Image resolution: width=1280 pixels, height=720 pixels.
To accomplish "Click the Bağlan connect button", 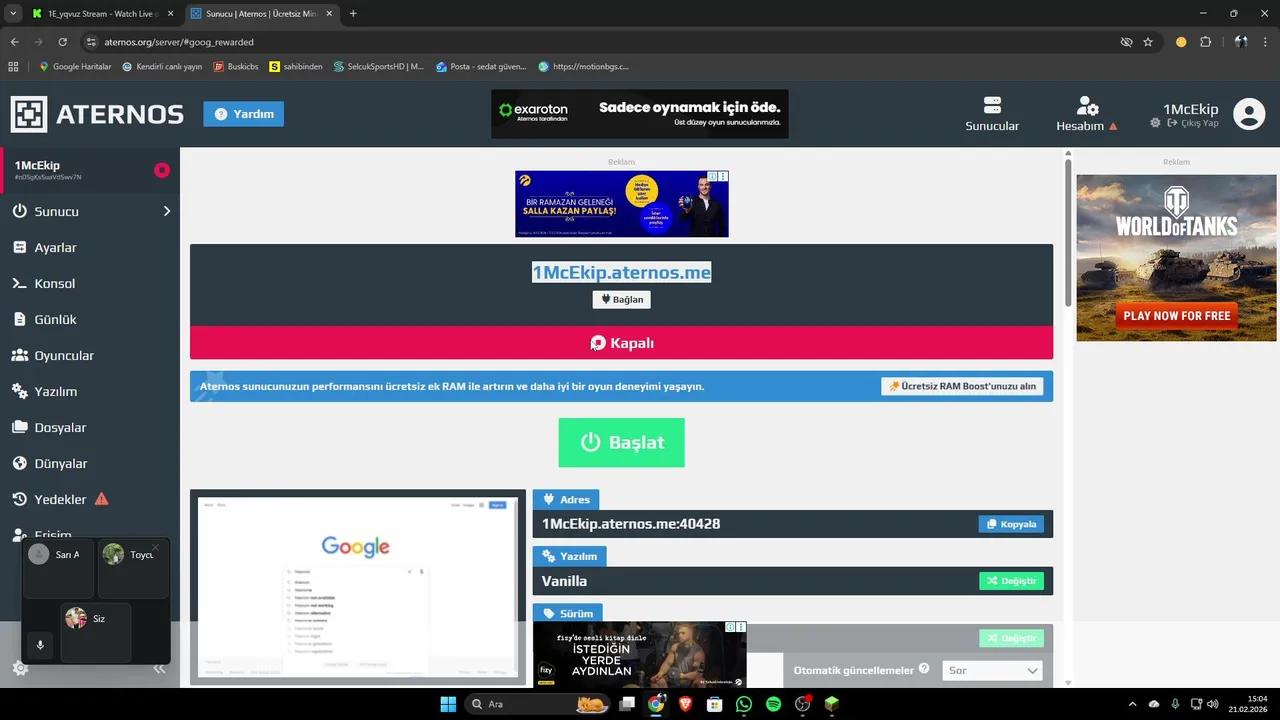I will (621, 299).
